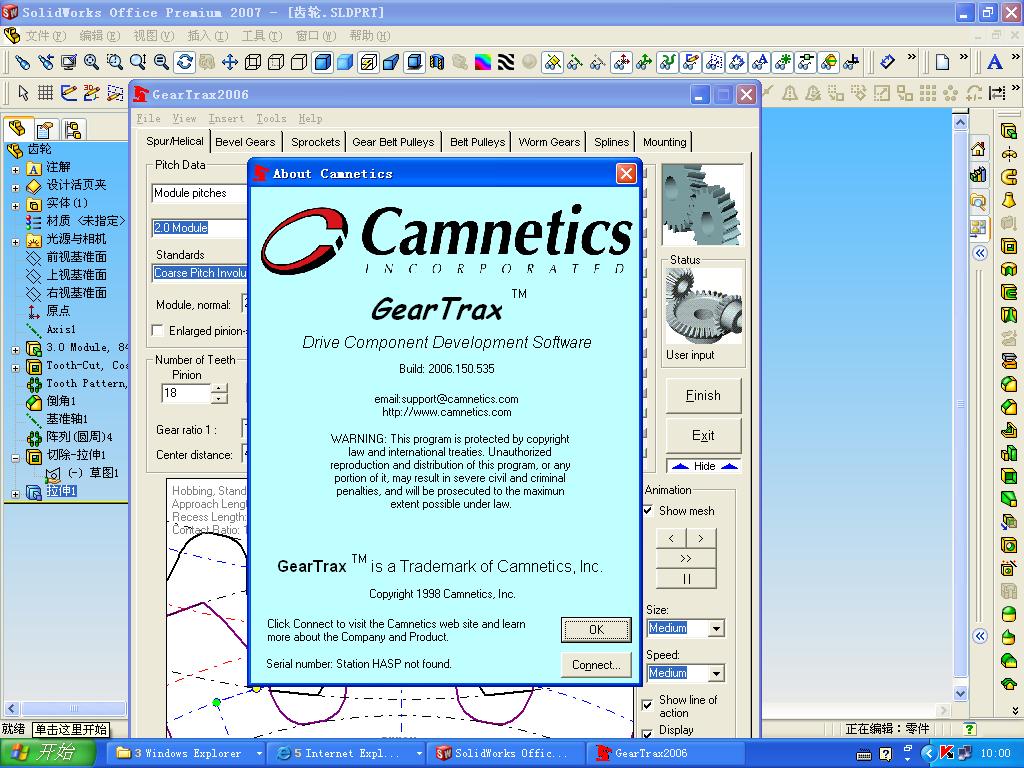The width and height of the screenshot is (1024, 768).
Task: Expand the 拉伸1 feature node
Action: (16, 494)
